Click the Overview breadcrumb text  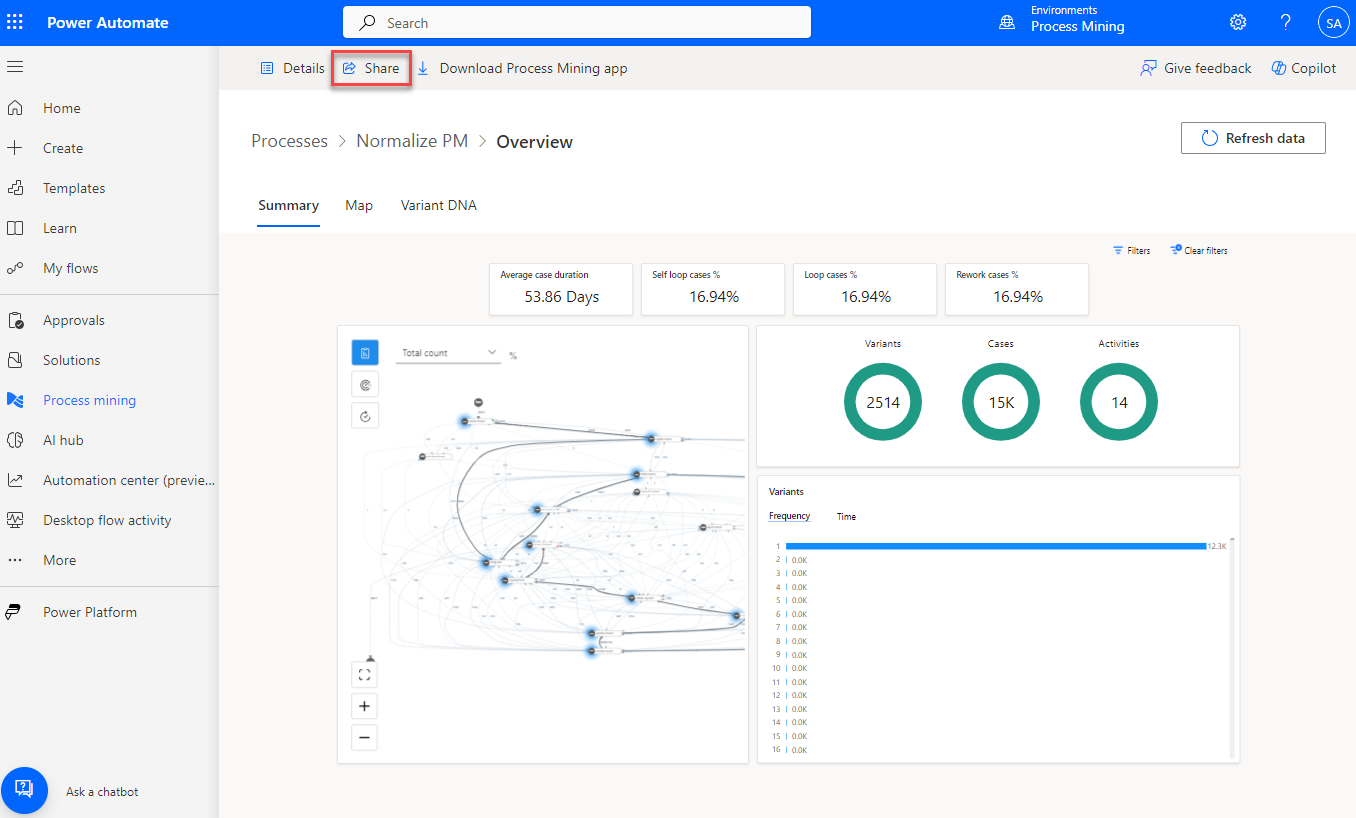point(535,142)
